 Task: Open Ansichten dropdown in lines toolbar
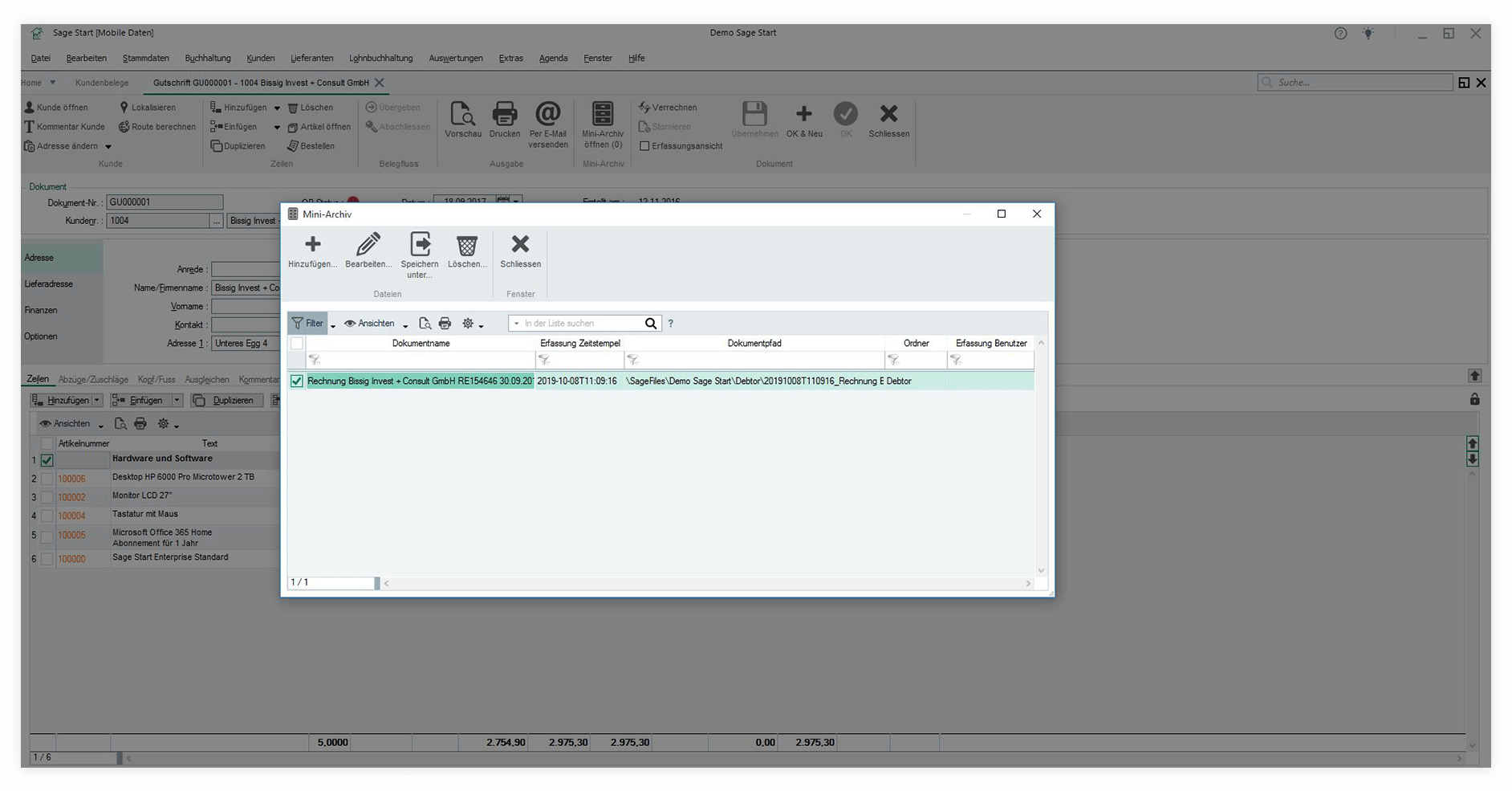[100, 426]
